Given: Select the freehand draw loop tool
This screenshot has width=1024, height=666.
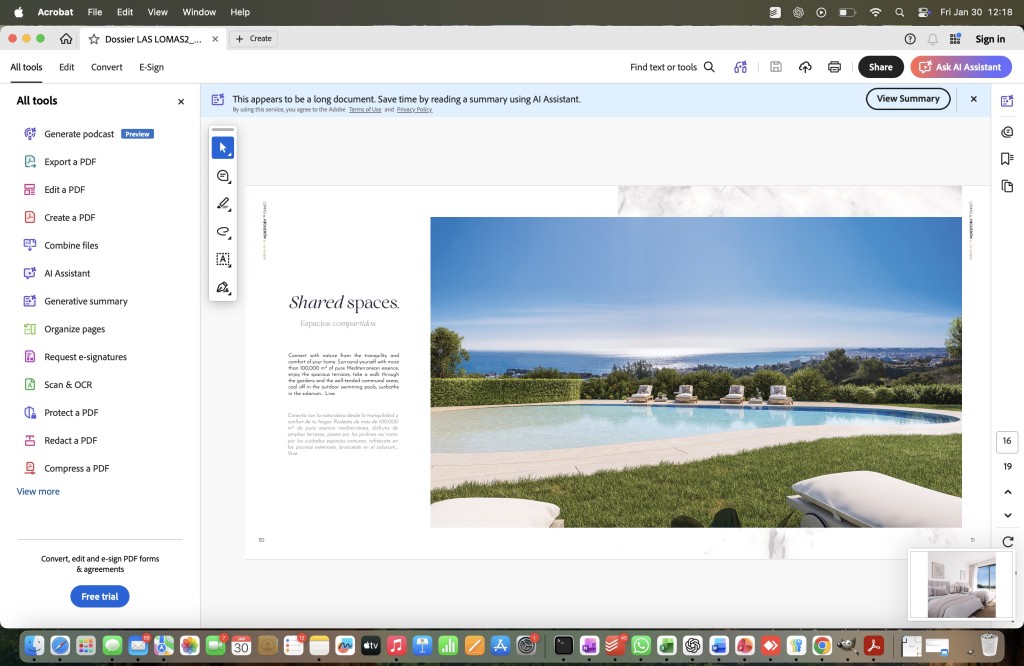Looking at the screenshot, I should pyautogui.click(x=223, y=232).
